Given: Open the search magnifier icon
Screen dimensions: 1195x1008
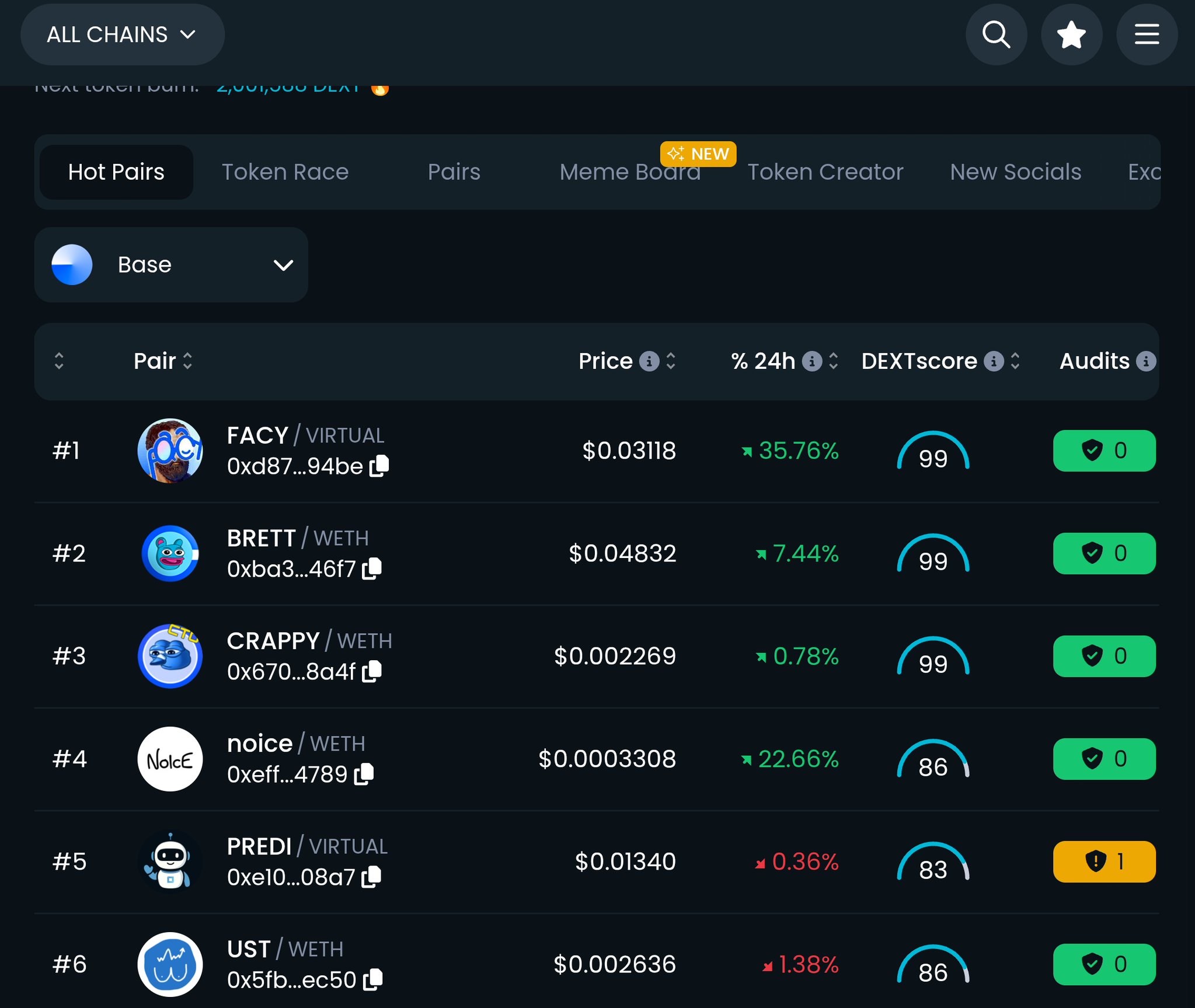Looking at the screenshot, I should 996,34.
